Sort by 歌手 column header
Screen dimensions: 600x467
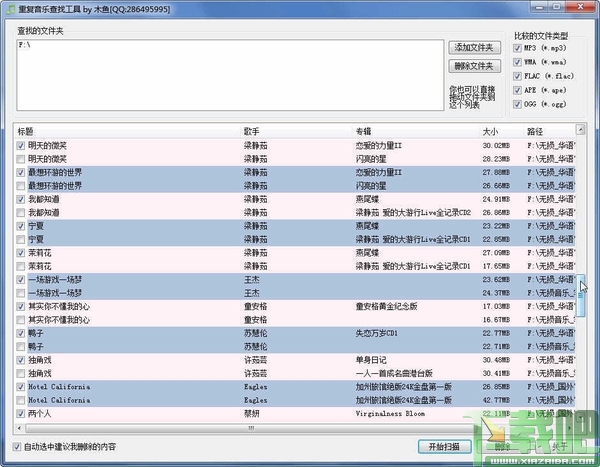297,131
